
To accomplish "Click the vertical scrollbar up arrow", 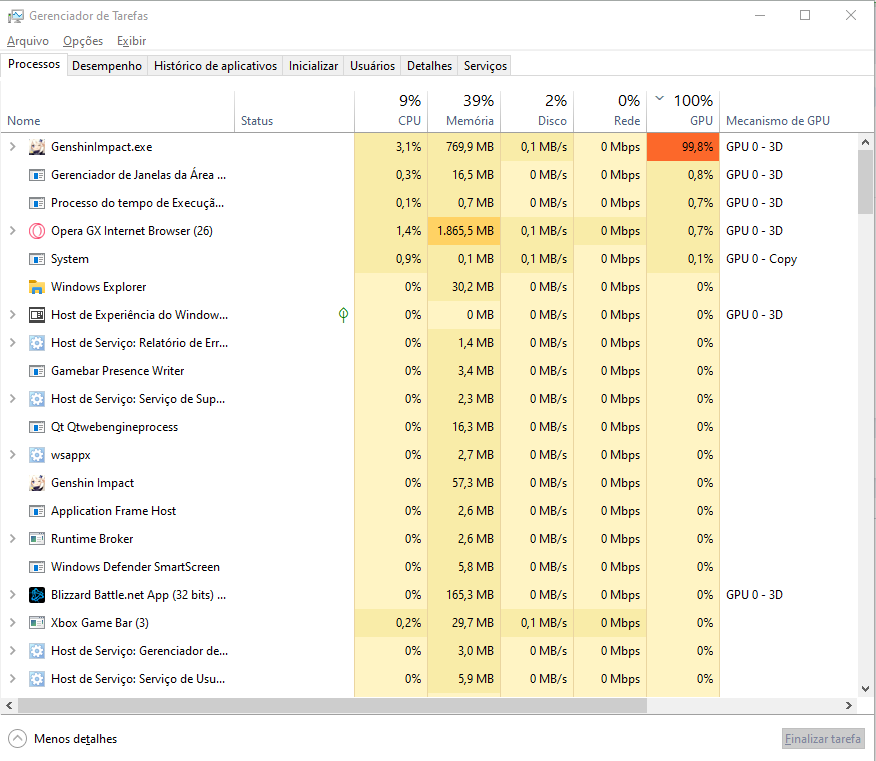I will click(865, 142).
